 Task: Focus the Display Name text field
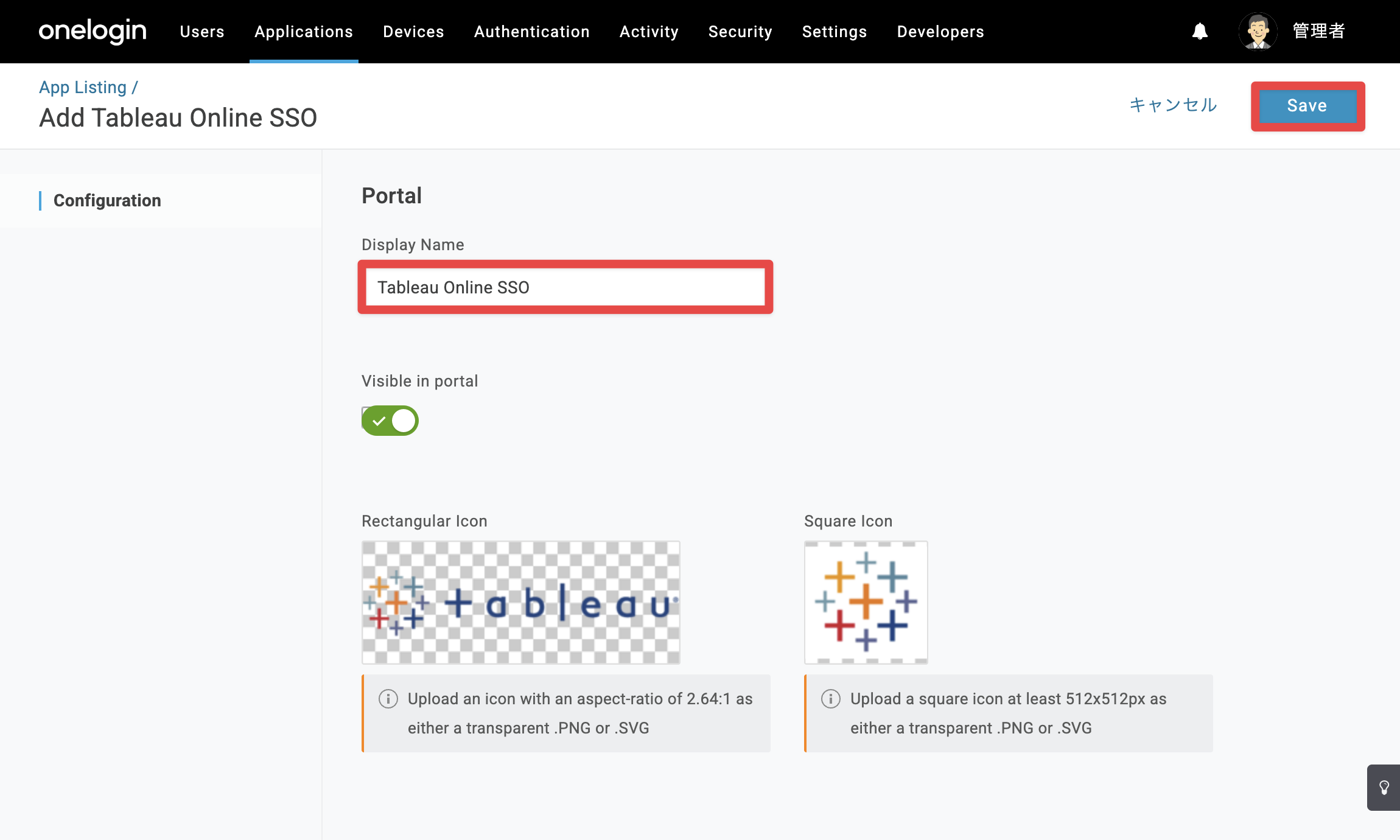click(x=565, y=287)
